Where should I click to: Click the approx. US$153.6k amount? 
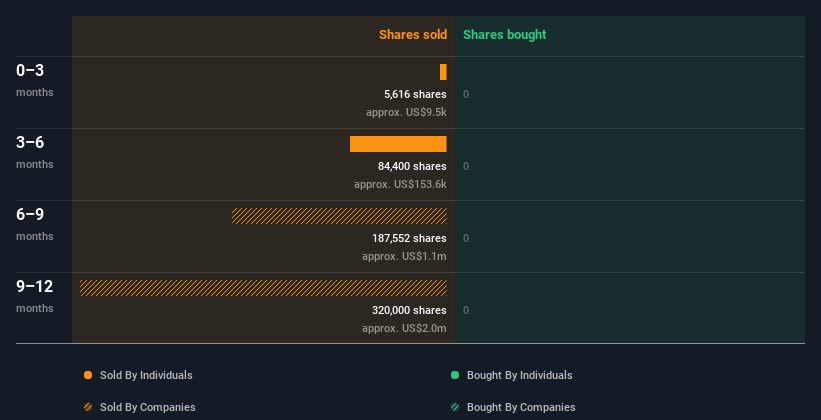(400, 184)
